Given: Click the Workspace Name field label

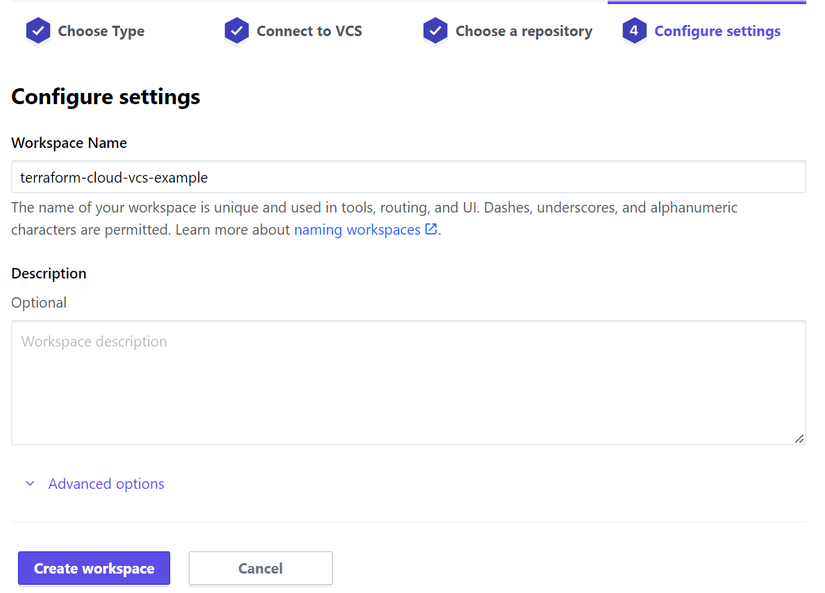Looking at the screenshot, I should 69,143.
